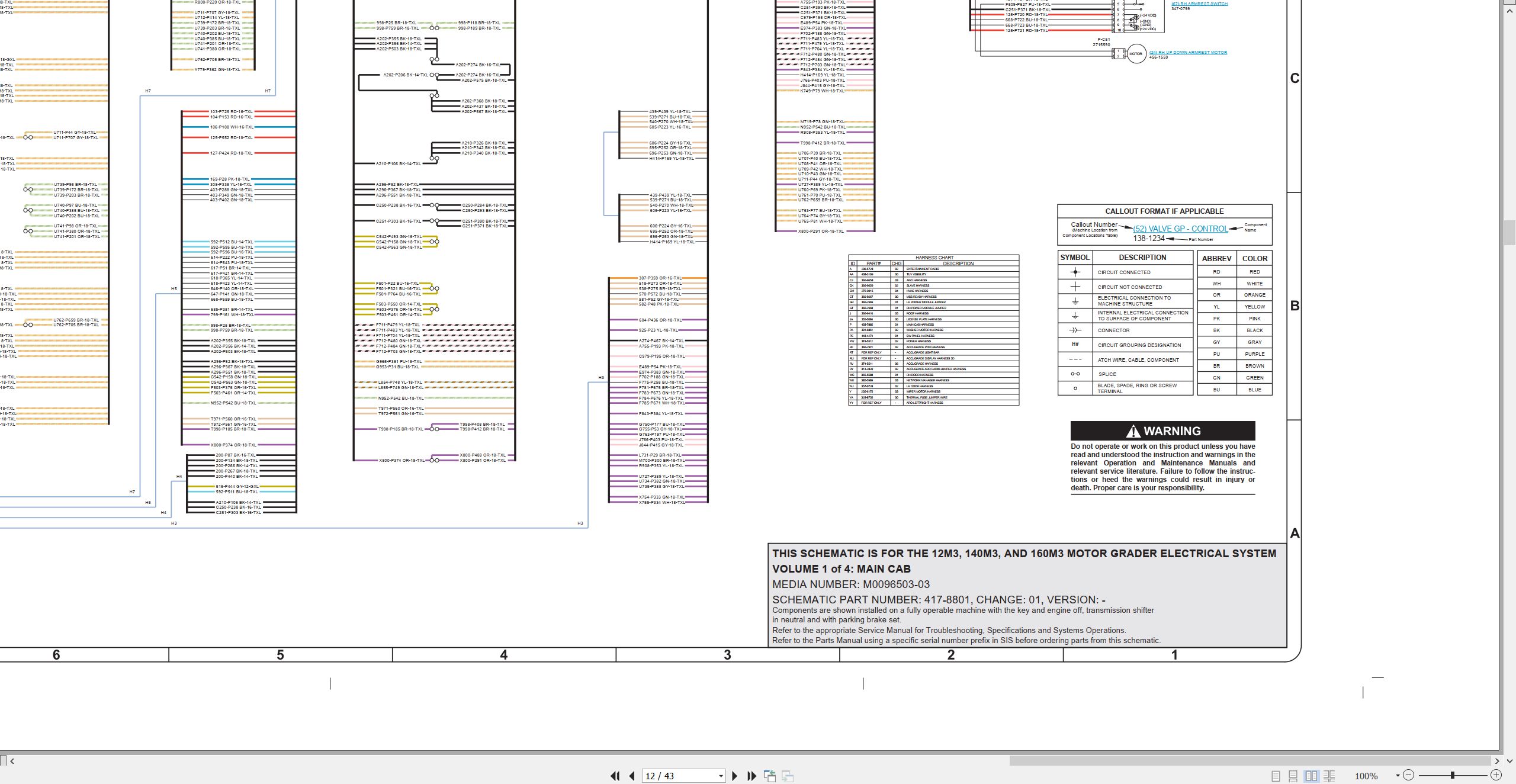Click the vertical scrollbar thumb
1516x784 pixels.
pos(1509,232)
